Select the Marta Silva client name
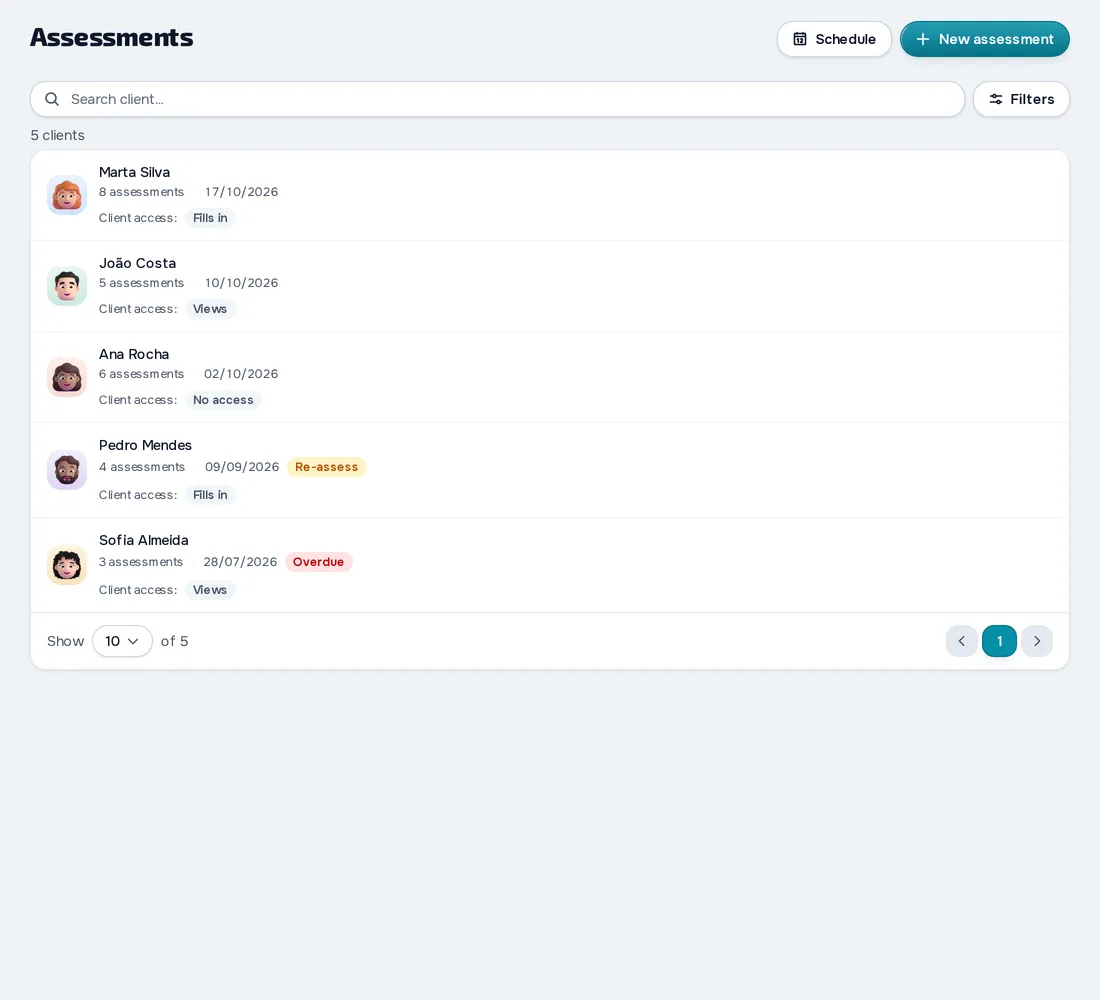The height and width of the screenshot is (1000, 1100). tap(134, 172)
